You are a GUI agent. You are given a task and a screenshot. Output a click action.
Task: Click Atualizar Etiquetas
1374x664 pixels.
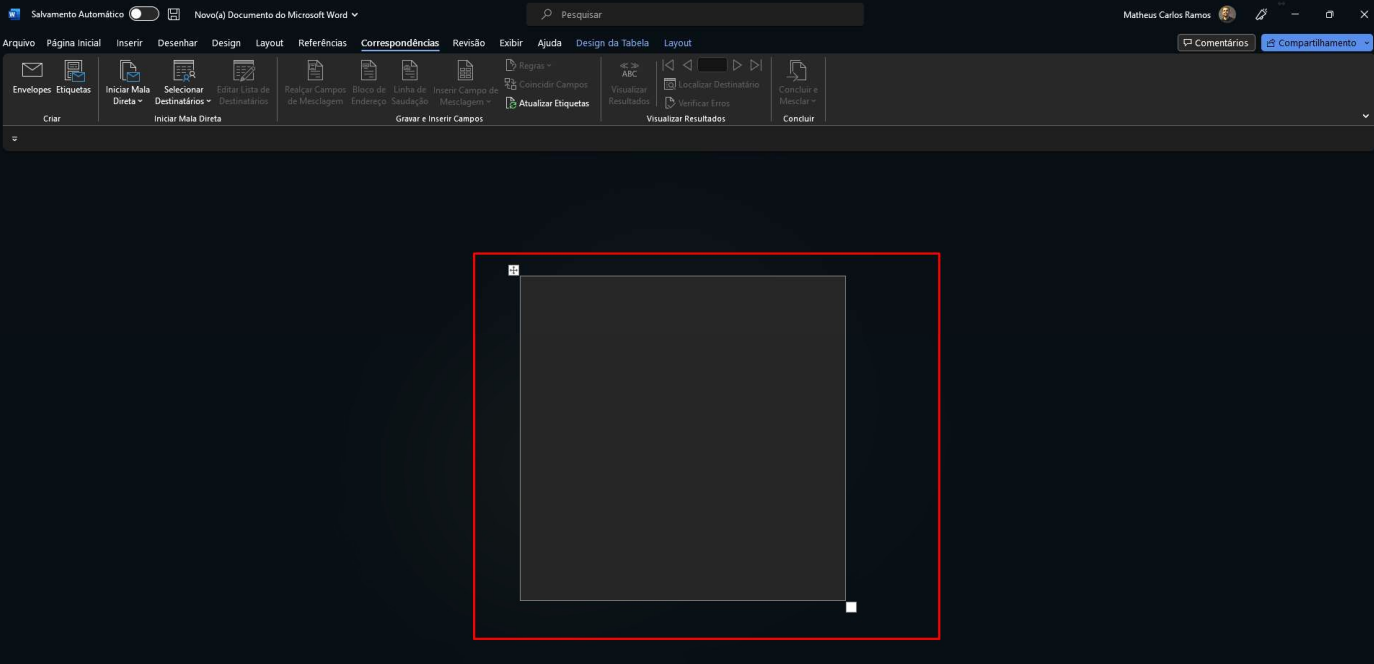(547, 103)
